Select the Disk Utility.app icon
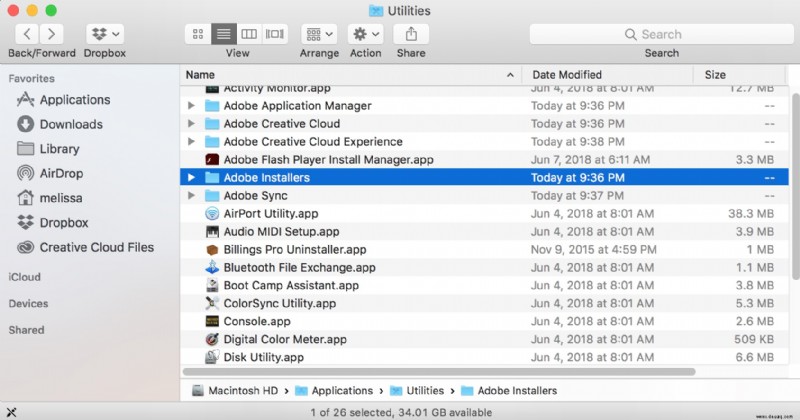The width and height of the screenshot is (800, 420). pos(212,357)
